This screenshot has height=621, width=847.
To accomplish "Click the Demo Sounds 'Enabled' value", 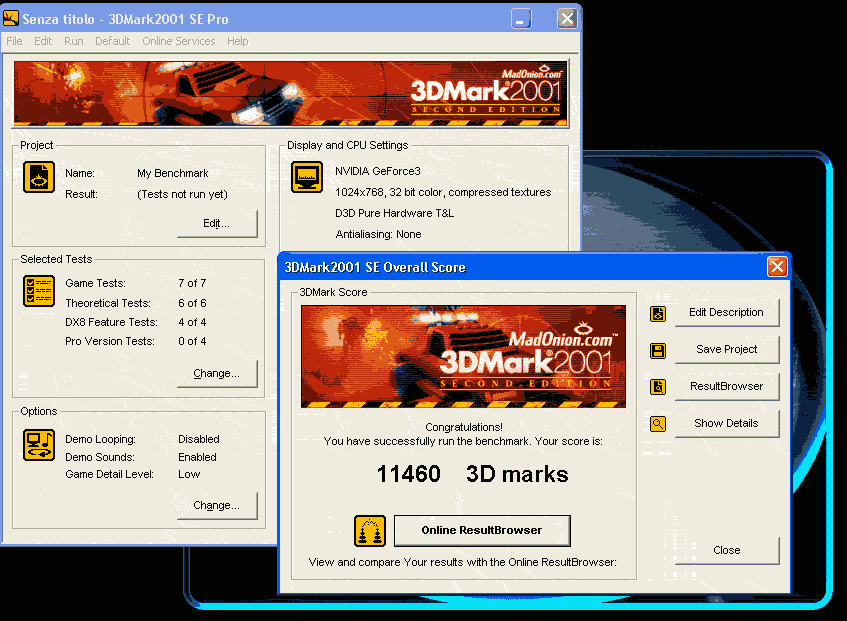I will 197,457.
